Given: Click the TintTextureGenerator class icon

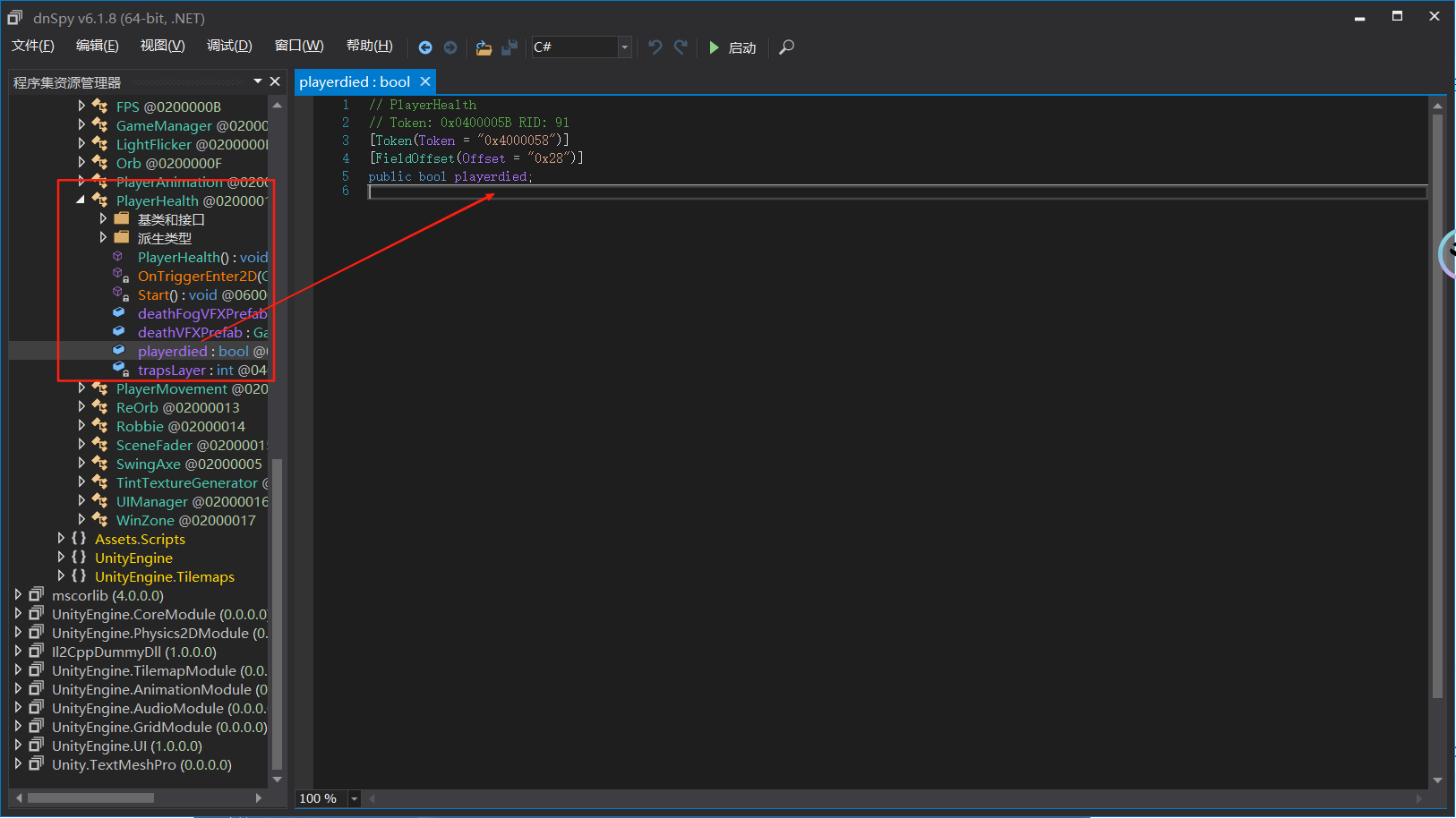Looking at the screenshot, I should 100,482.
